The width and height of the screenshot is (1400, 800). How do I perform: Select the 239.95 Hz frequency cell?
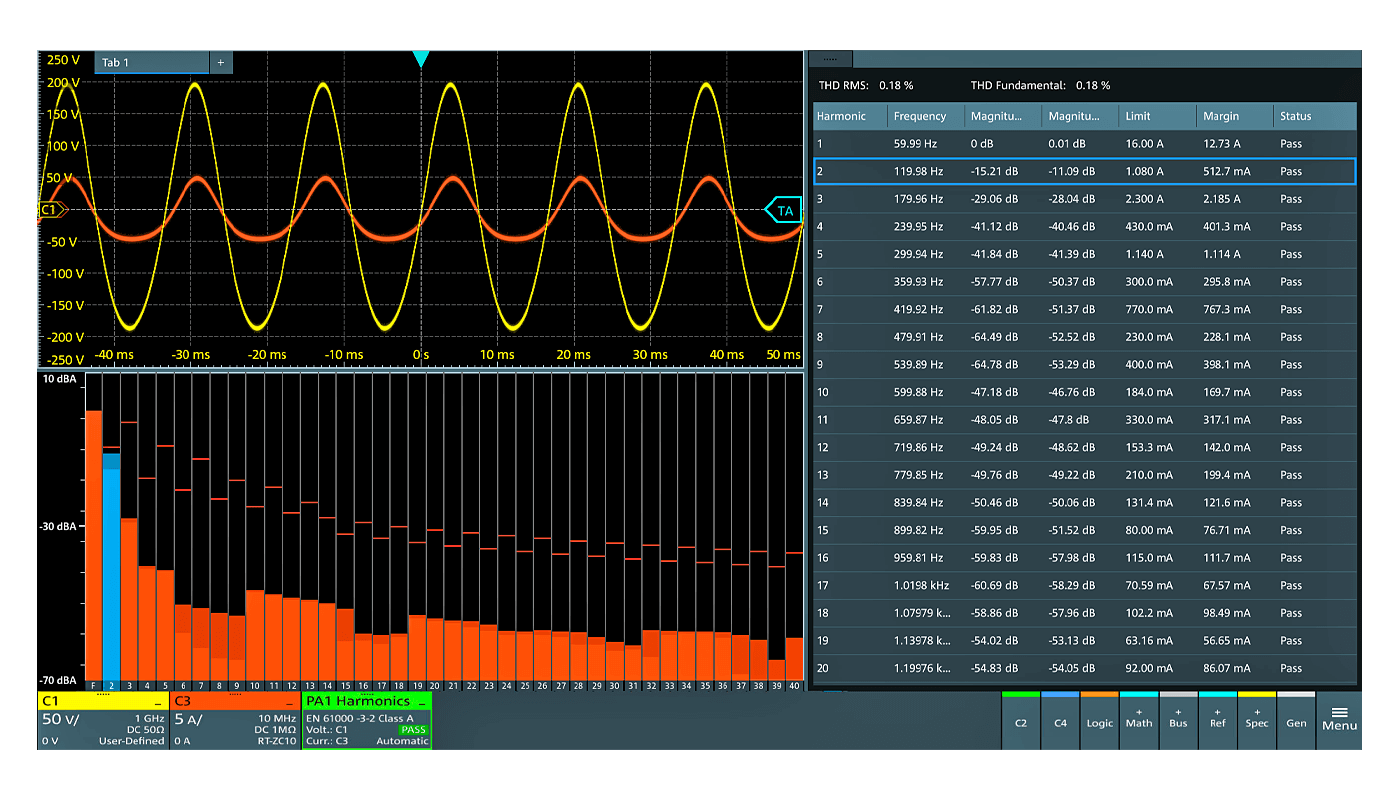point(918,227)
